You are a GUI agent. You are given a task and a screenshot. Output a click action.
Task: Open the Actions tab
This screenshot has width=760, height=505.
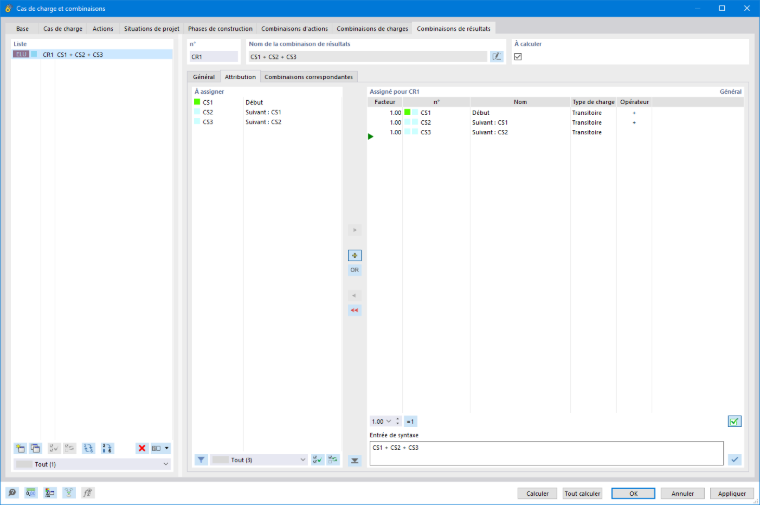click(103, 29)
